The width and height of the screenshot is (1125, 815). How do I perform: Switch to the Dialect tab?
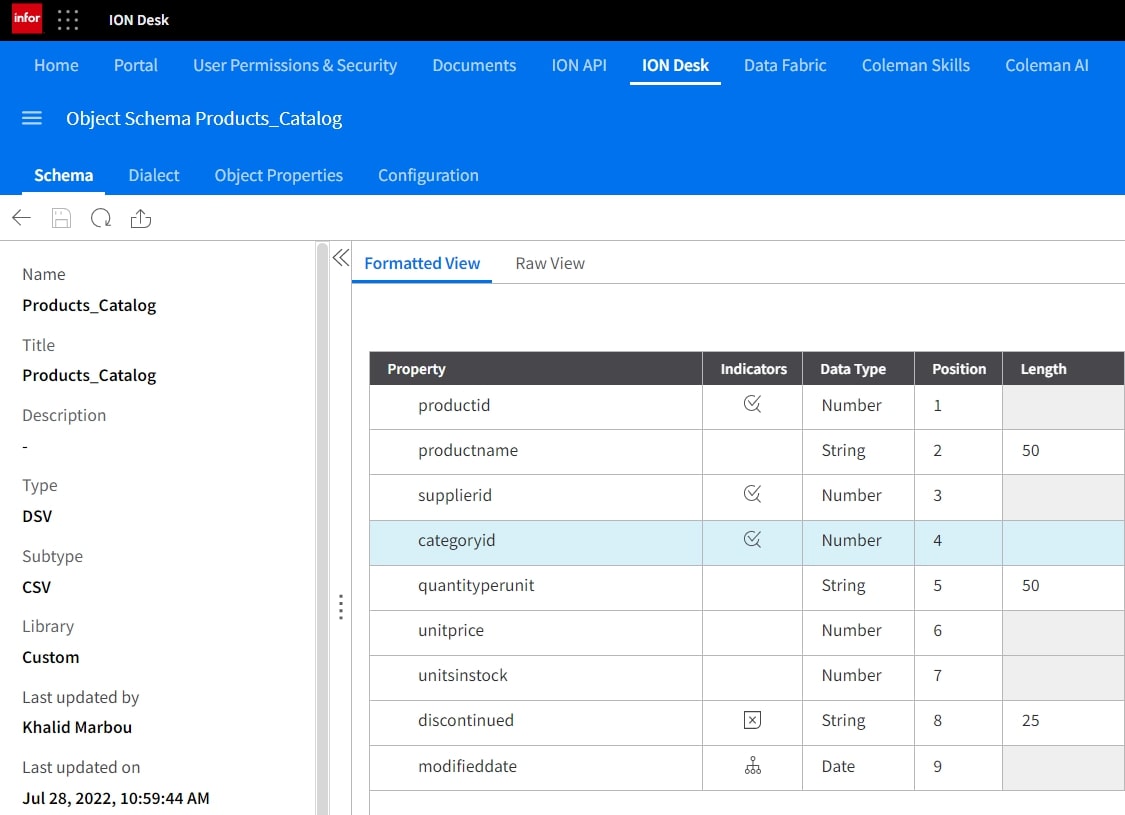(x=154, y=176)
